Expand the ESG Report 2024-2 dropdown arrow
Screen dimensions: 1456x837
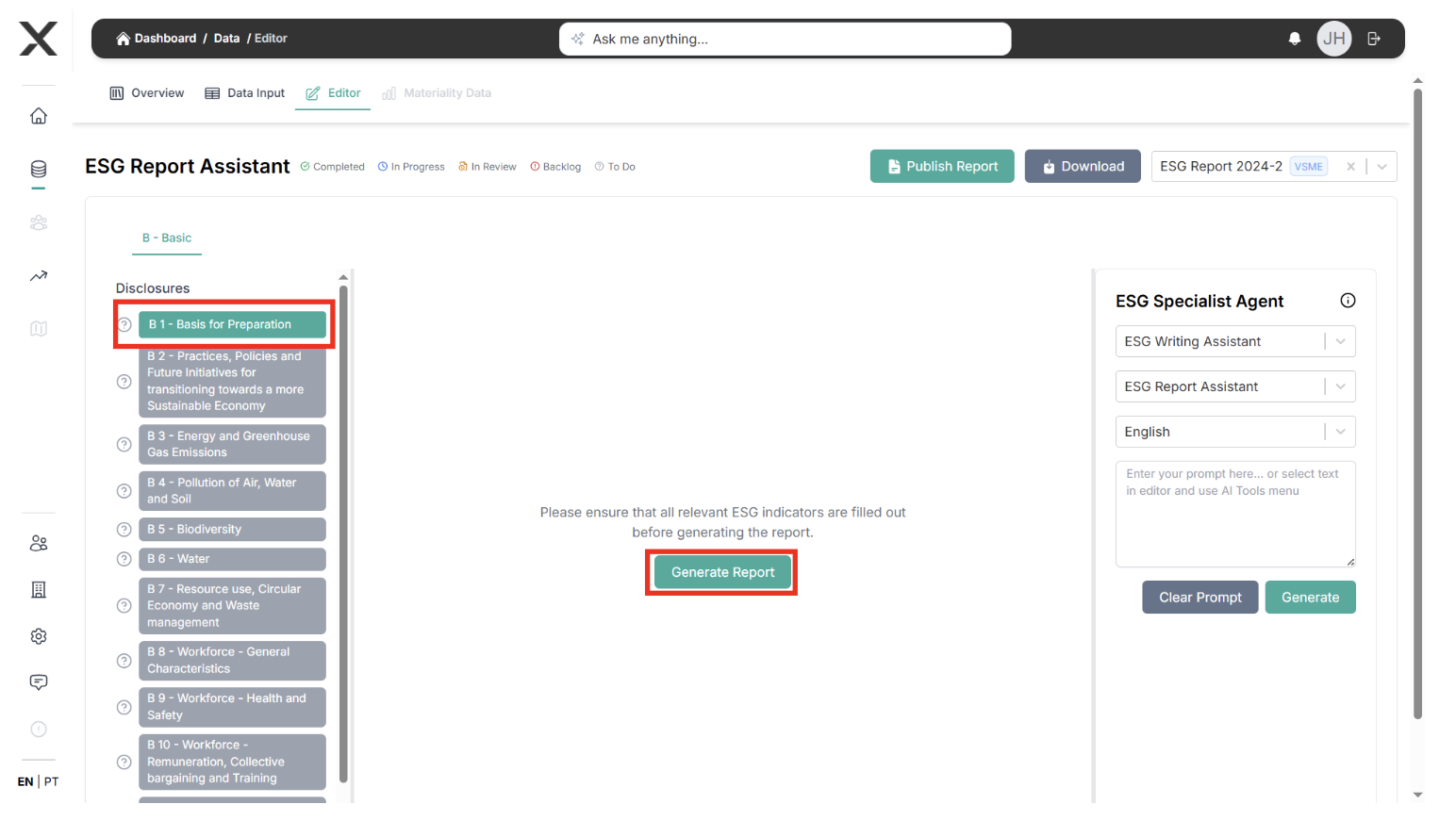coord(1382,167)
